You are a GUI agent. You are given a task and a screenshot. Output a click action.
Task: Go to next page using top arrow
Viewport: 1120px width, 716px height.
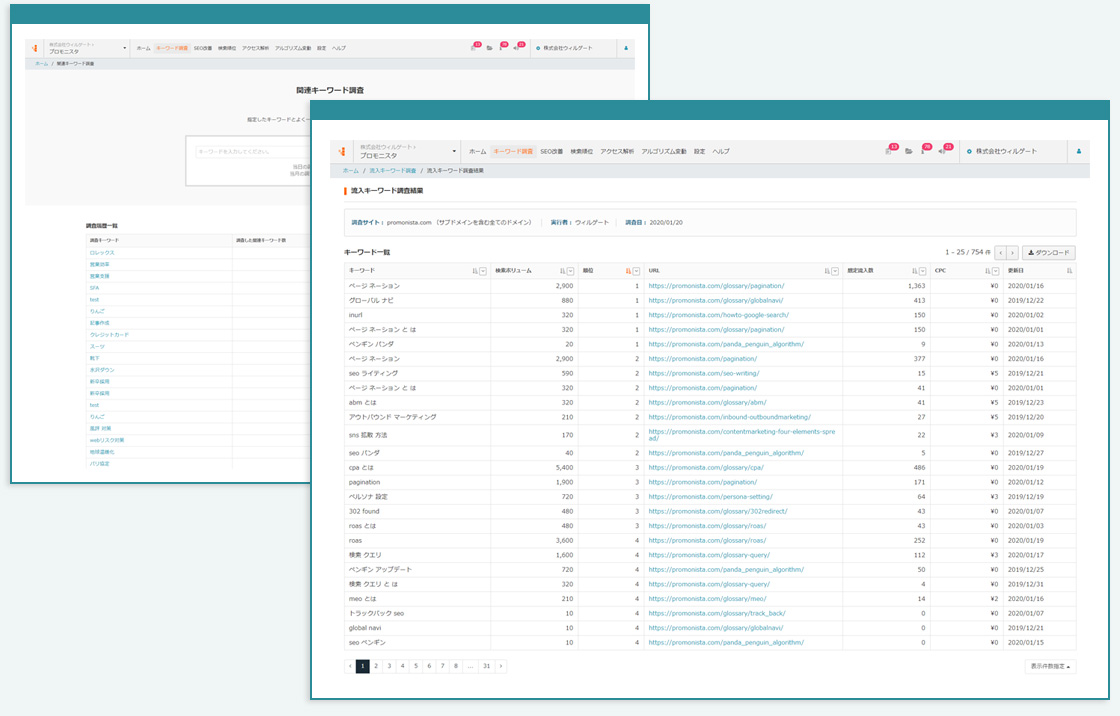[x=1012, y=253]
